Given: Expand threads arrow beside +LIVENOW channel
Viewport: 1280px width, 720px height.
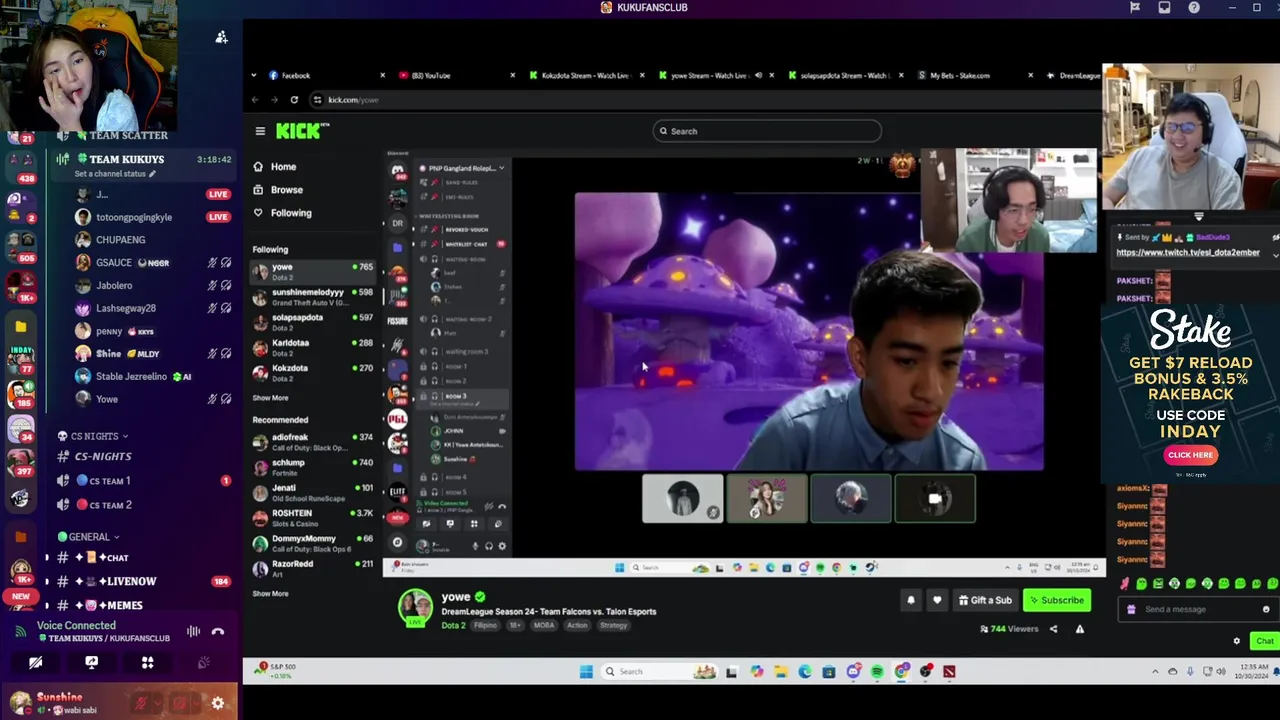Looking at the screenshot, I should (x=46, y=581).
